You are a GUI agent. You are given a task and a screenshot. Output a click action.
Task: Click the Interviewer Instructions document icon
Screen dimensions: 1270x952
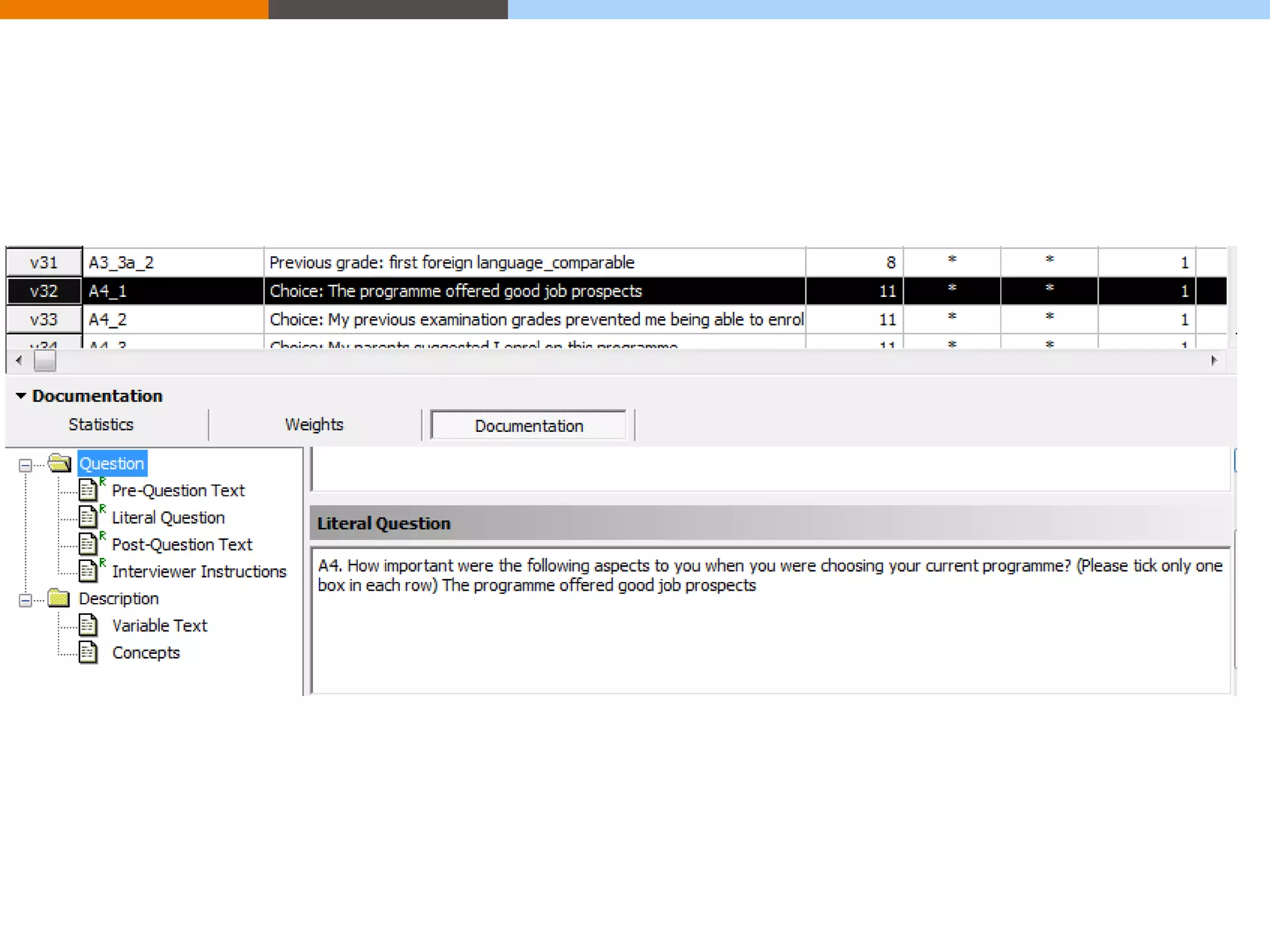click(x=88, y=571)
